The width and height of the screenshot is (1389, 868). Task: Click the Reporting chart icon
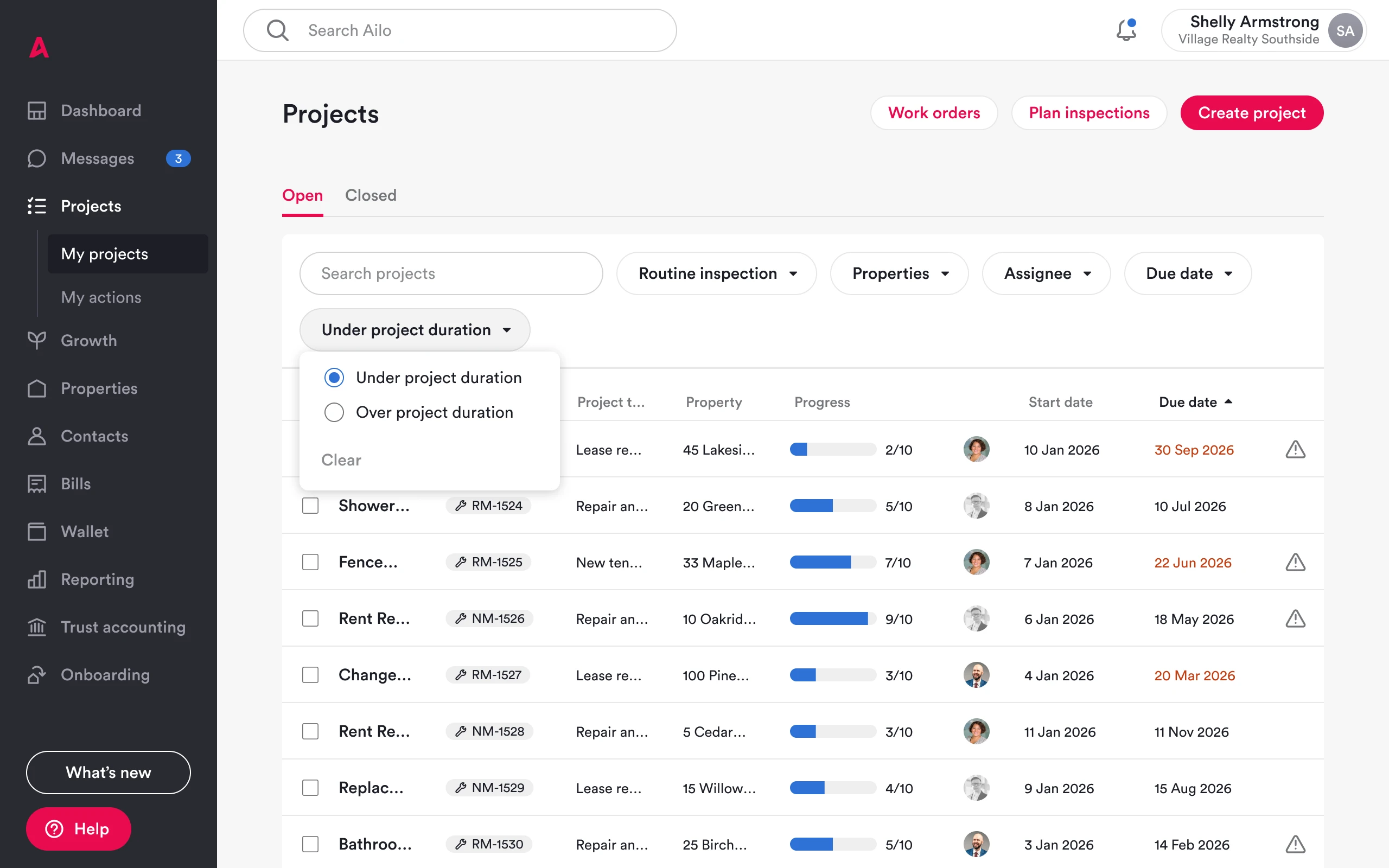(37, 579)
